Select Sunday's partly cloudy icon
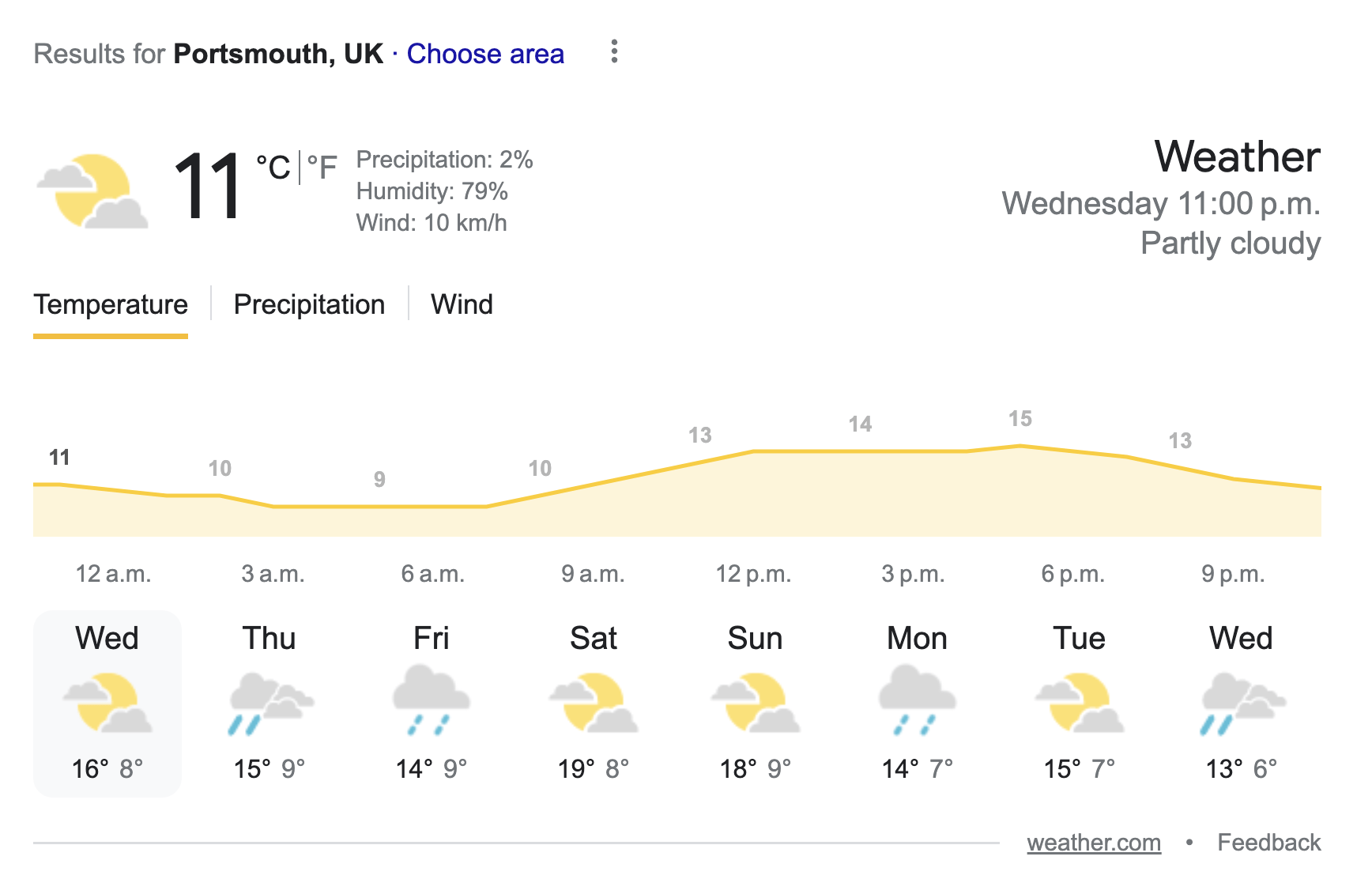The height and width of the screenshot is (879, 1372). 756,703
